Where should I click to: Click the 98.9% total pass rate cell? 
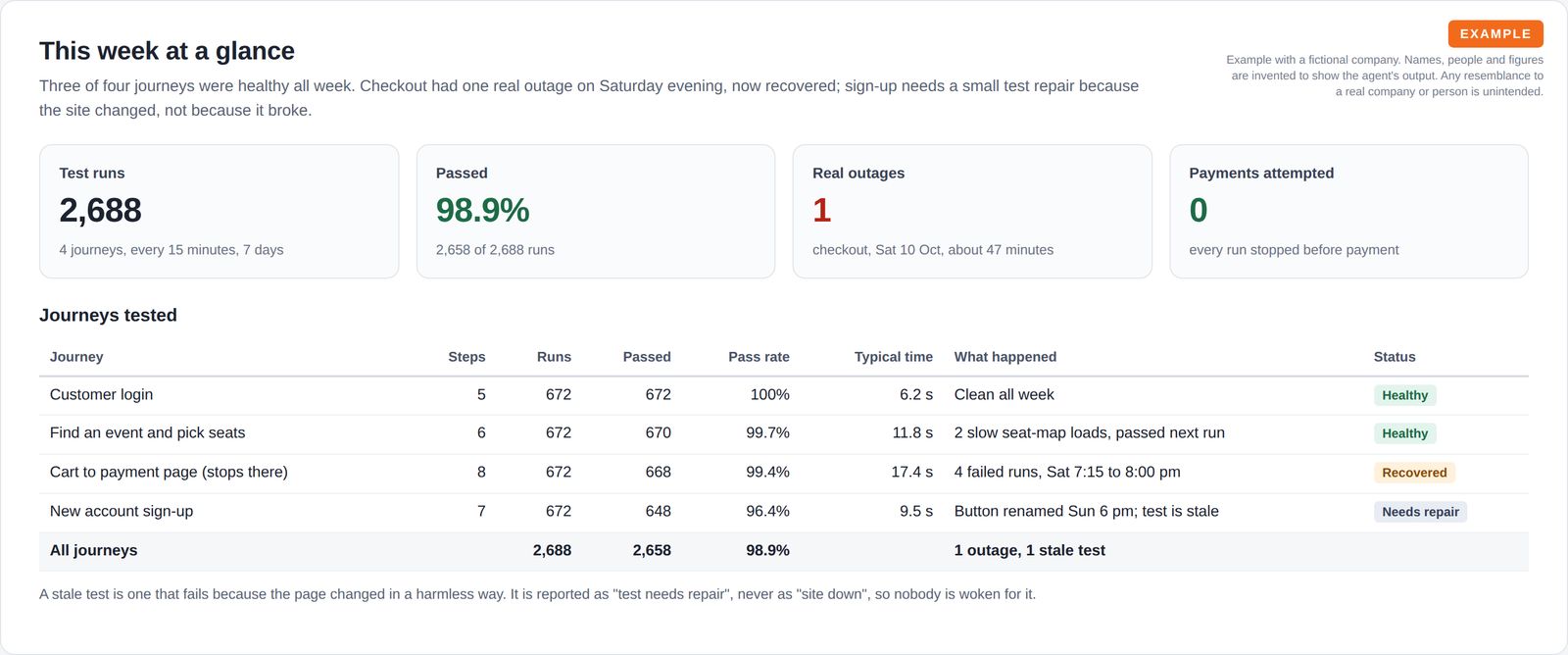click(767, 551)
